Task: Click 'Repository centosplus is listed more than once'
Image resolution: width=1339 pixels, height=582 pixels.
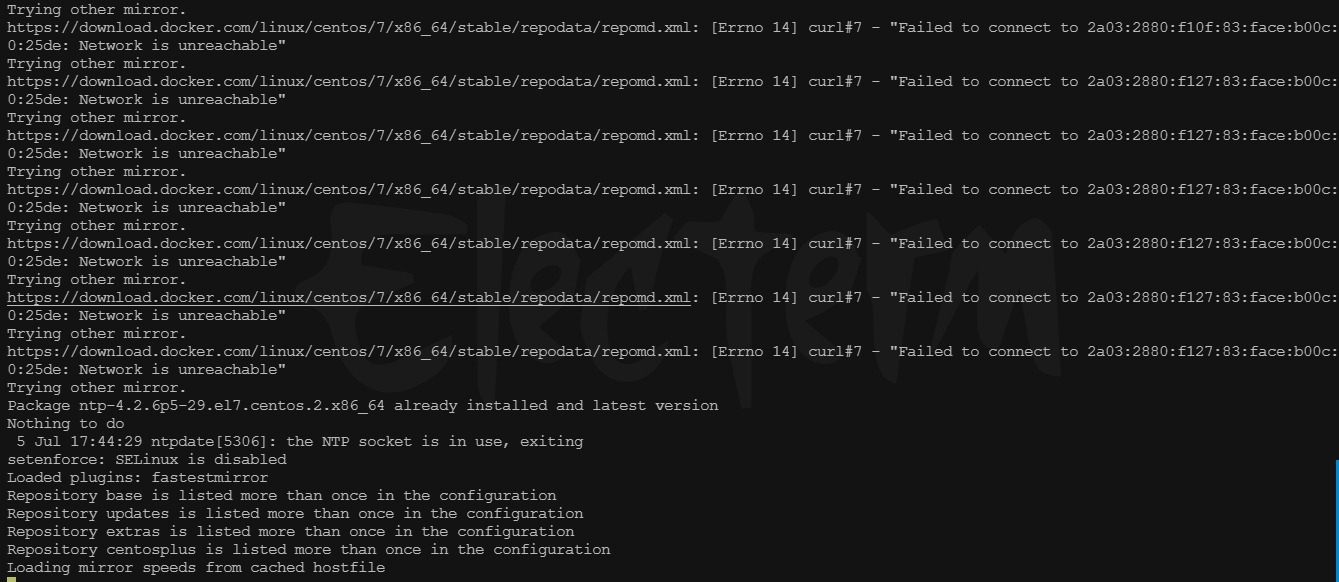Action: pyautogui.click(x=309, y=549)
